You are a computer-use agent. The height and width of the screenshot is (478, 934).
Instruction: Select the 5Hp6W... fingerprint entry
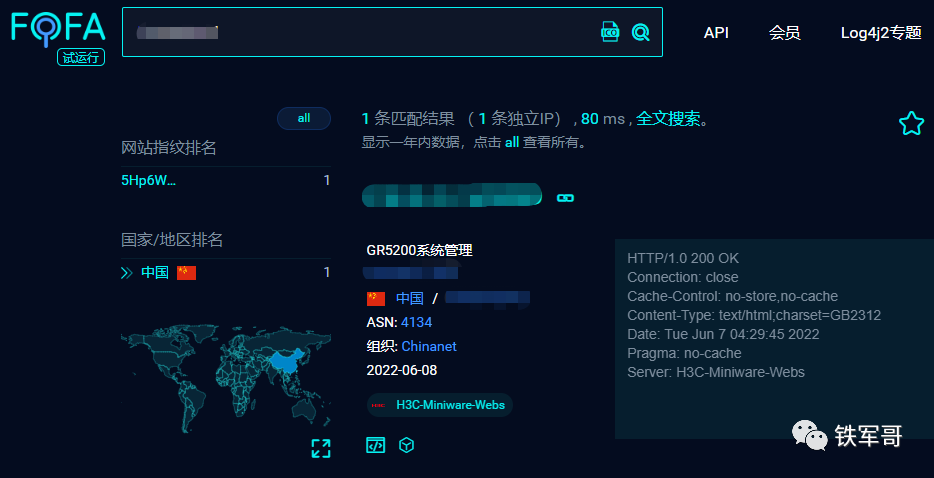(148, 181)
